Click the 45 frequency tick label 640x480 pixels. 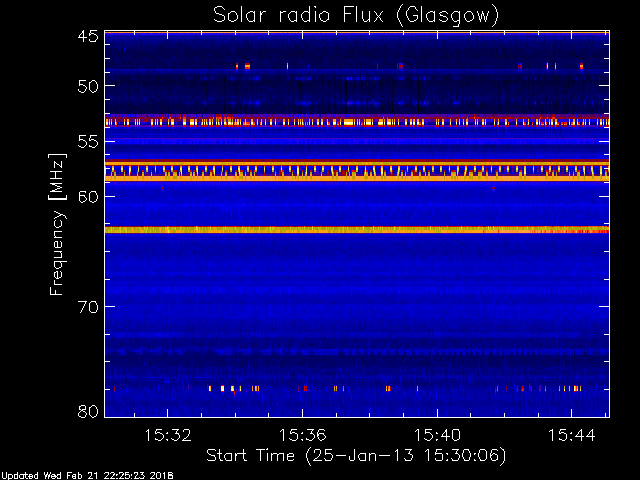tap(88, 36)
